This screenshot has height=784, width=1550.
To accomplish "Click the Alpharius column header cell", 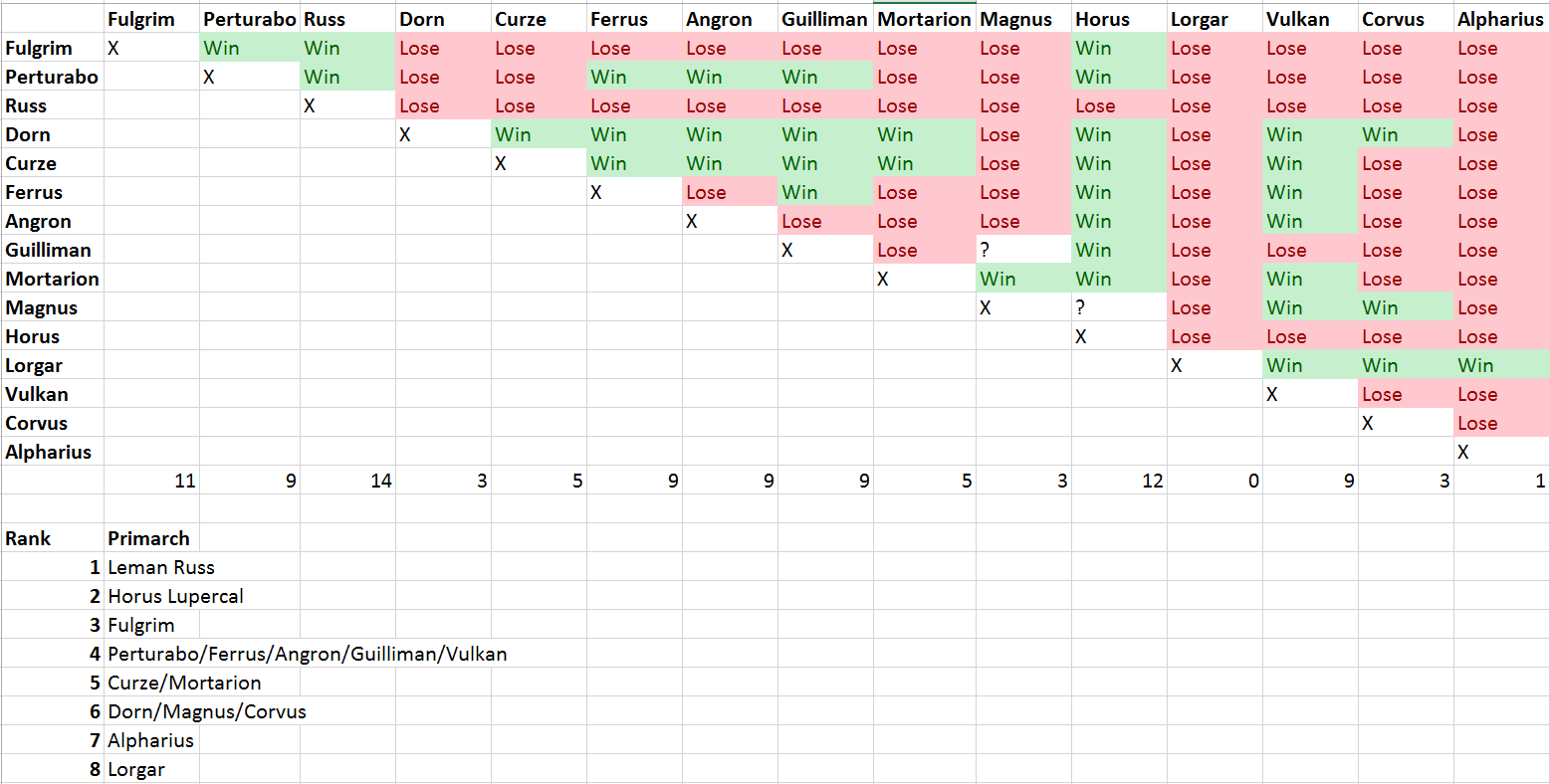I will 1499,19.
